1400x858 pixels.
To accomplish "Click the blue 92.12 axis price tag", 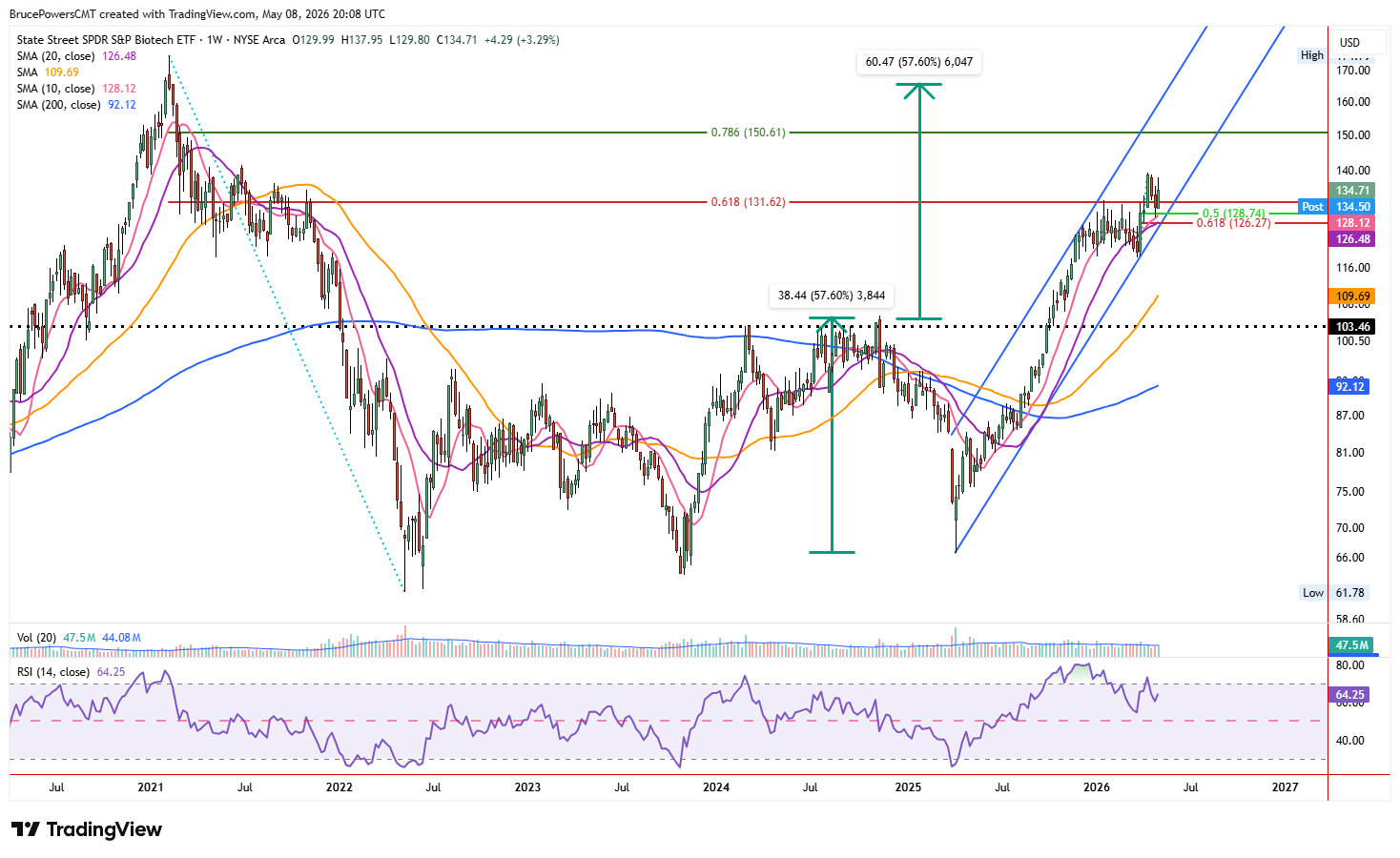I will (x=1349, y=386).
